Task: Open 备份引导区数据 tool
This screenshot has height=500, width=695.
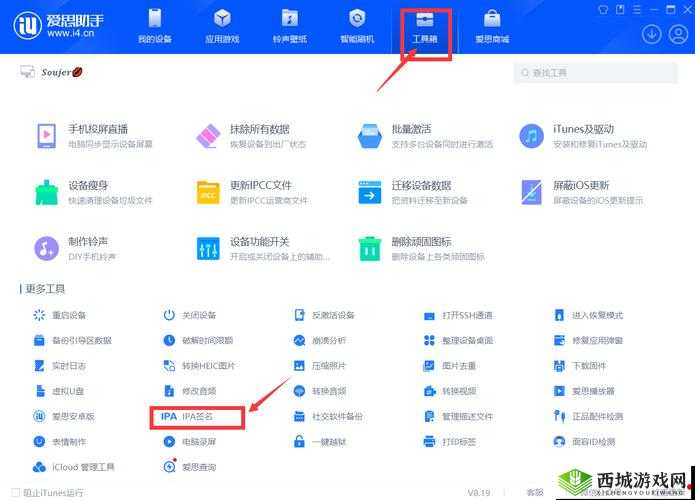Action: click(x=72, y=340)
